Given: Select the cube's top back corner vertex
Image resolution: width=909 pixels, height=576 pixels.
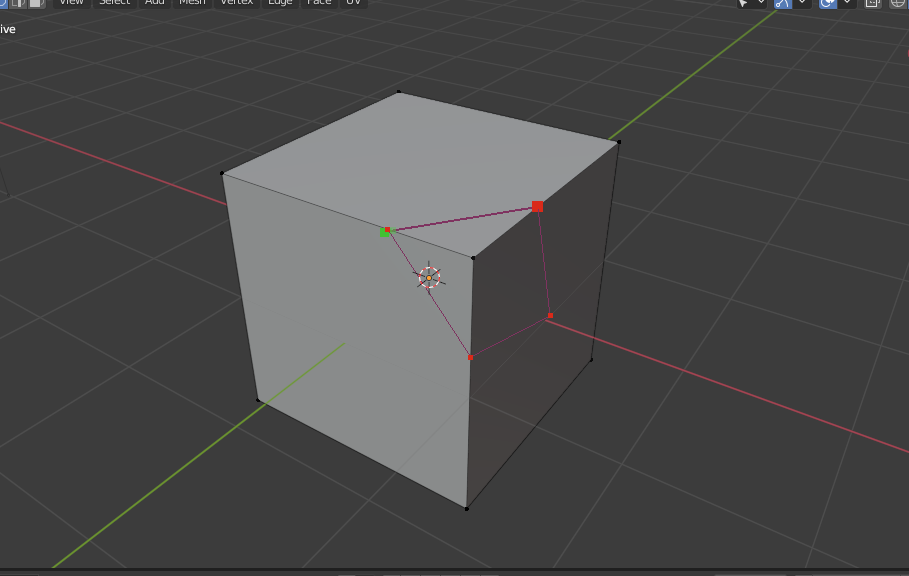Looking at the screenshot, I should (399, 92).
